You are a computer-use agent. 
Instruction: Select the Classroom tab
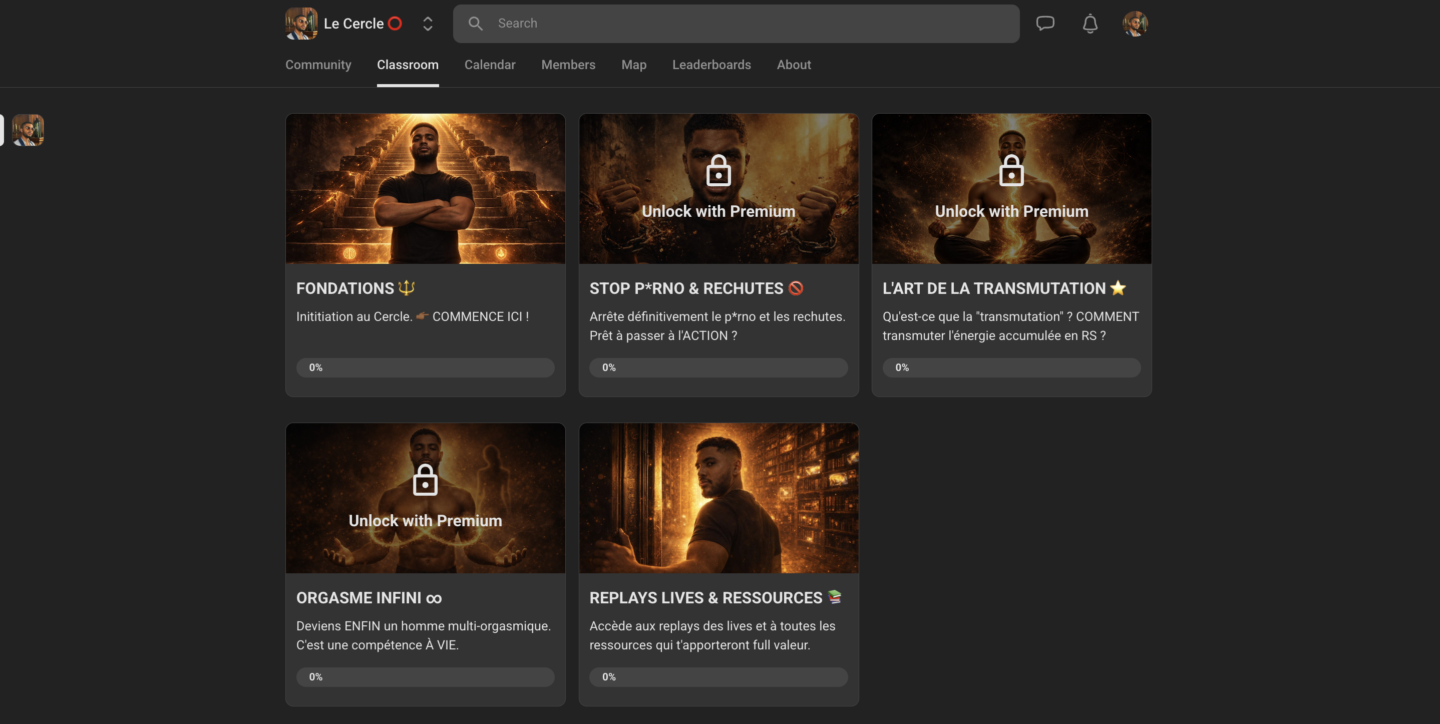pyautogui.click(x=408, y=65)
